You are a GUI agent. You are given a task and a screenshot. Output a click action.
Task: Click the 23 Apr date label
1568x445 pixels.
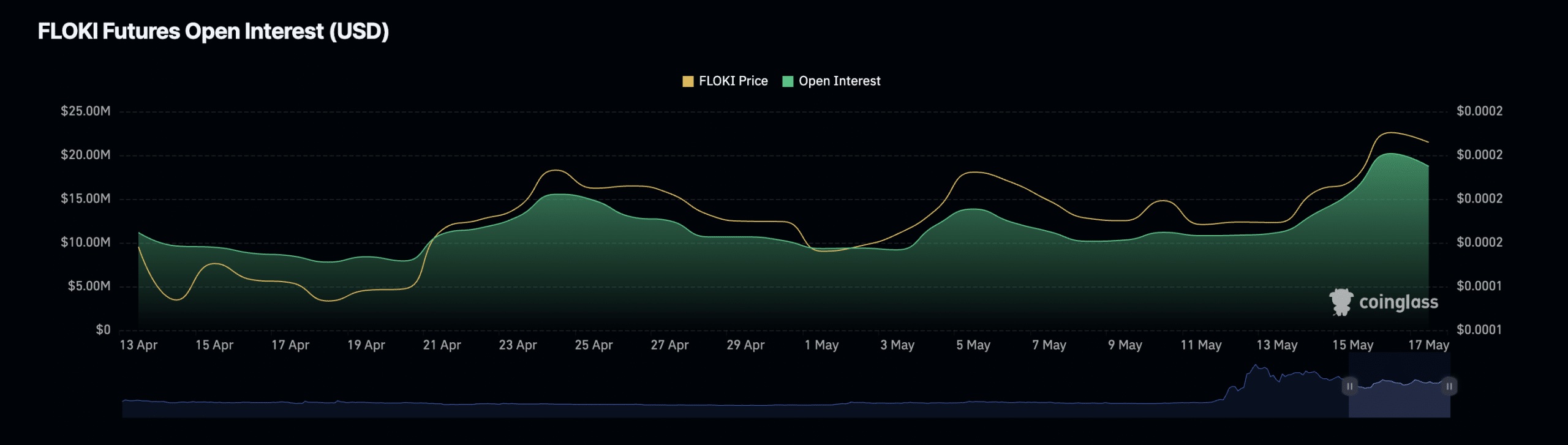pyautogui.click(x=518, y=345)
